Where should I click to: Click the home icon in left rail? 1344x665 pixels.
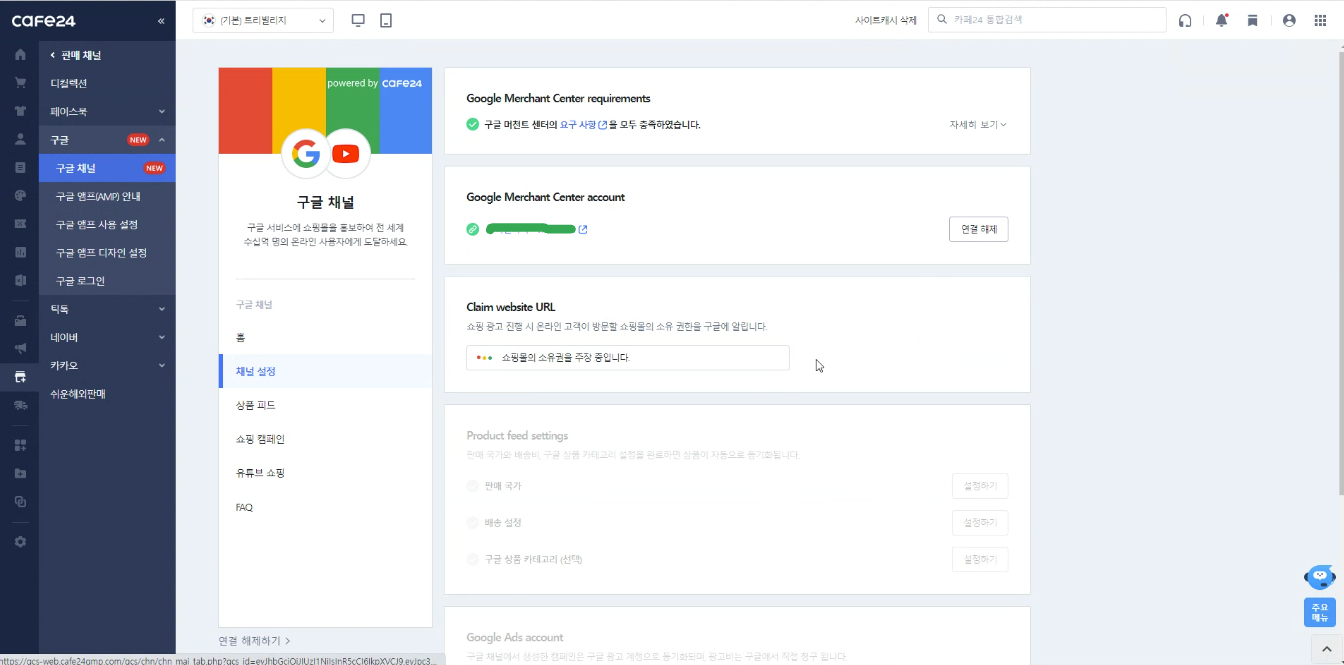click(20, 54)
